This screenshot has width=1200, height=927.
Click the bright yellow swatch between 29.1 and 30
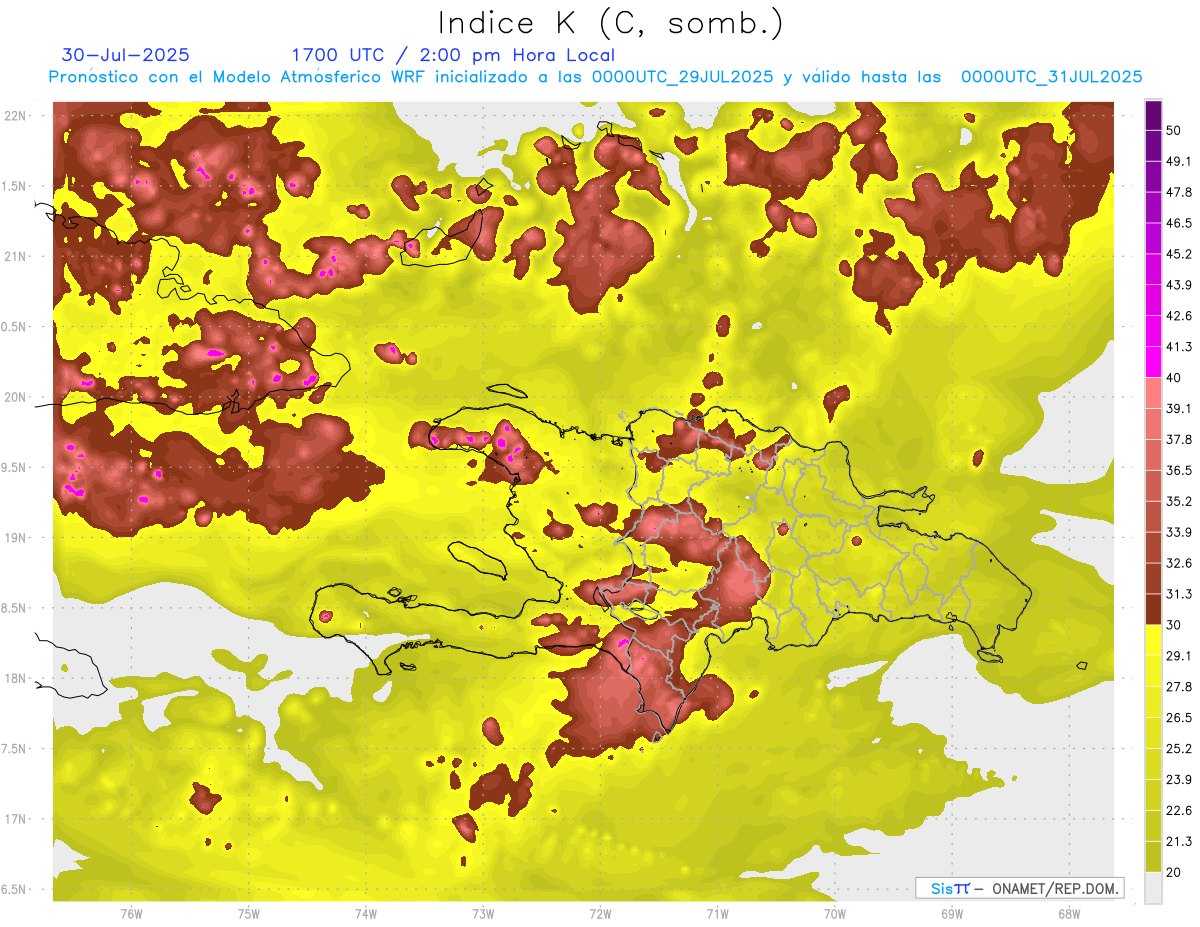pos(1153,640)
